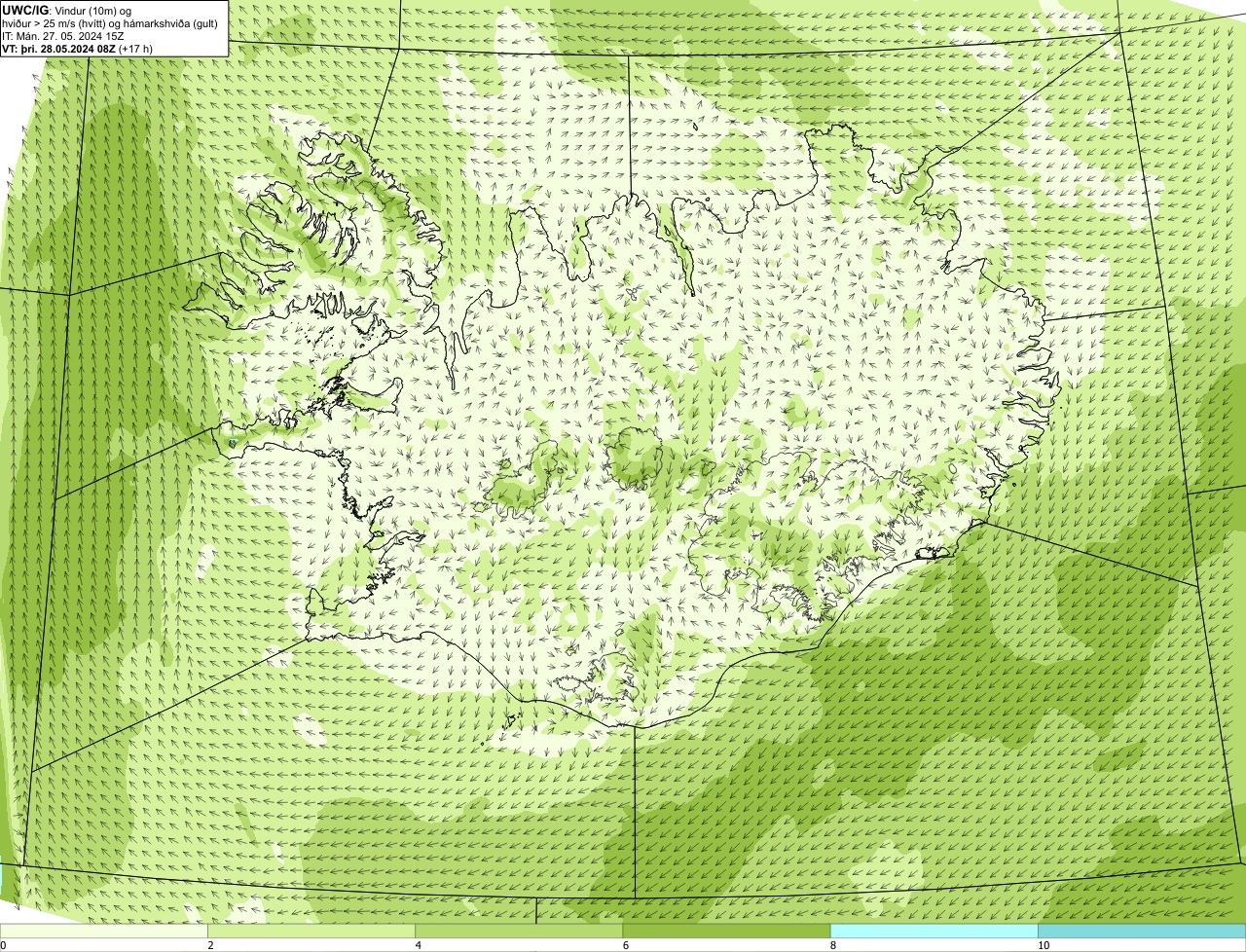
Task: Click the 6–8 m/s dark green legend swatch
Action: pyautogui.click(x=726, y=931)
